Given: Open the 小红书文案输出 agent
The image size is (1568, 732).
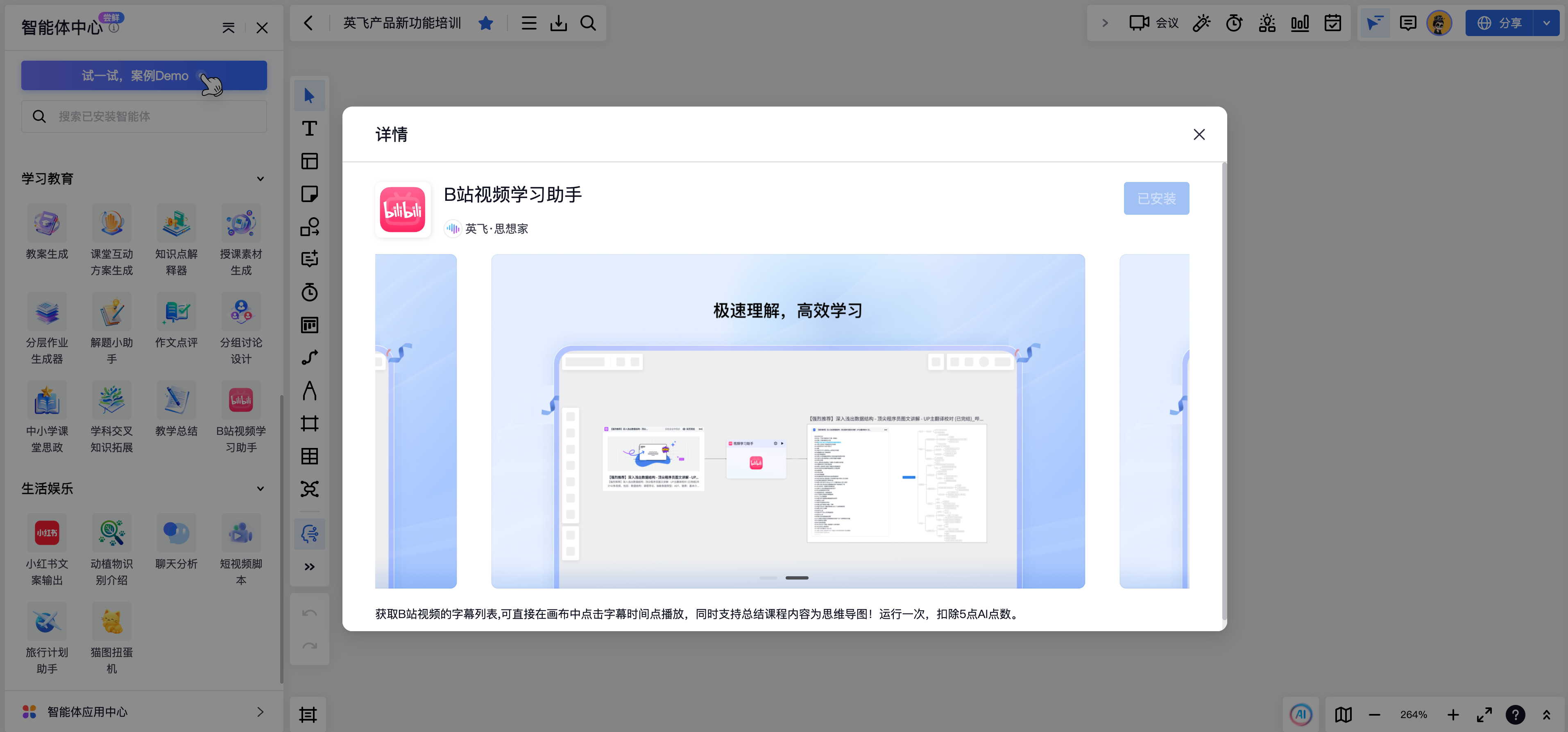Looking at the screenshot, I should click(47, 550).
